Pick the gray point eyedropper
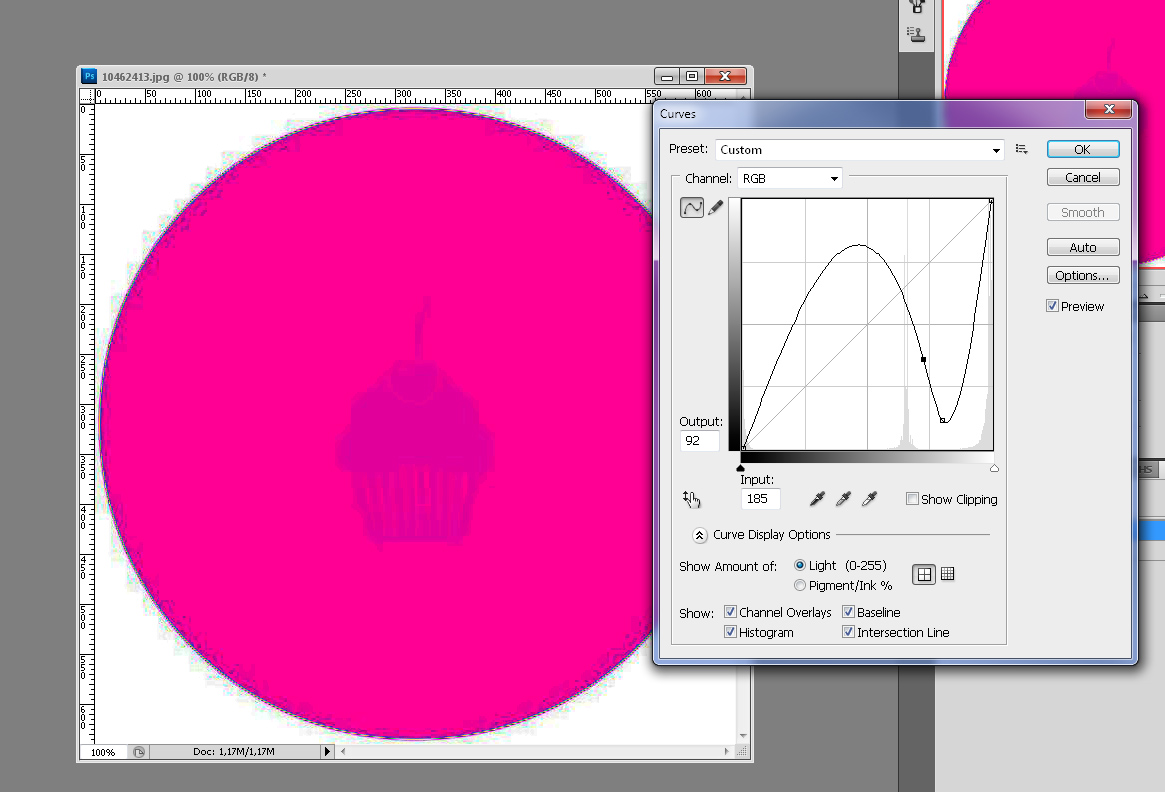The width and height of the screenshot is (1165, 792). 843,499
